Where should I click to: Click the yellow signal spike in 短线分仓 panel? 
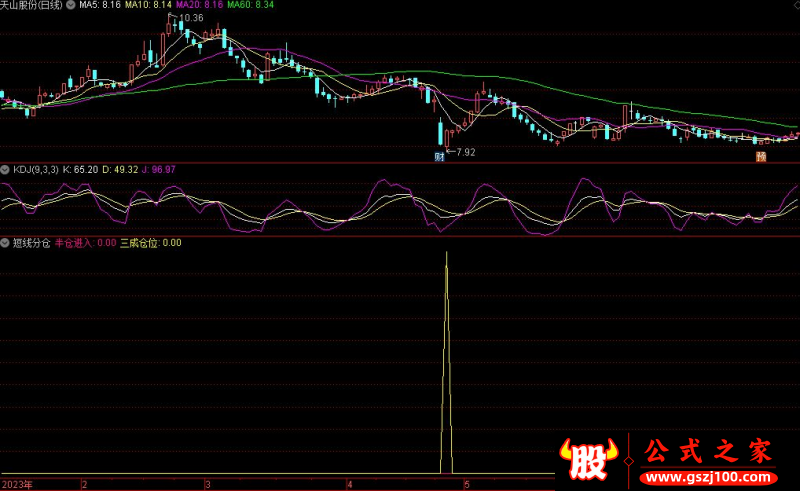point(446,362)
